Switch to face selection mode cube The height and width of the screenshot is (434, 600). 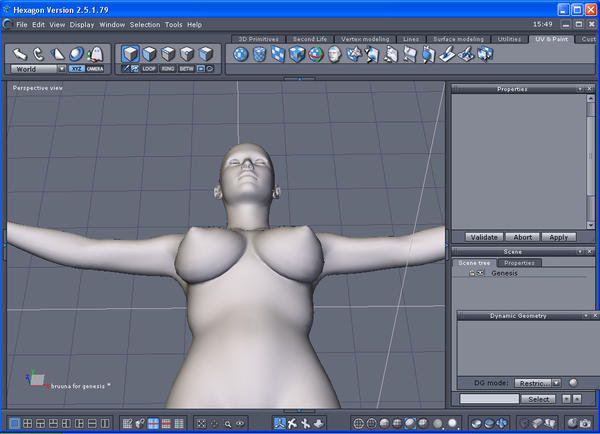click(149, 54)
